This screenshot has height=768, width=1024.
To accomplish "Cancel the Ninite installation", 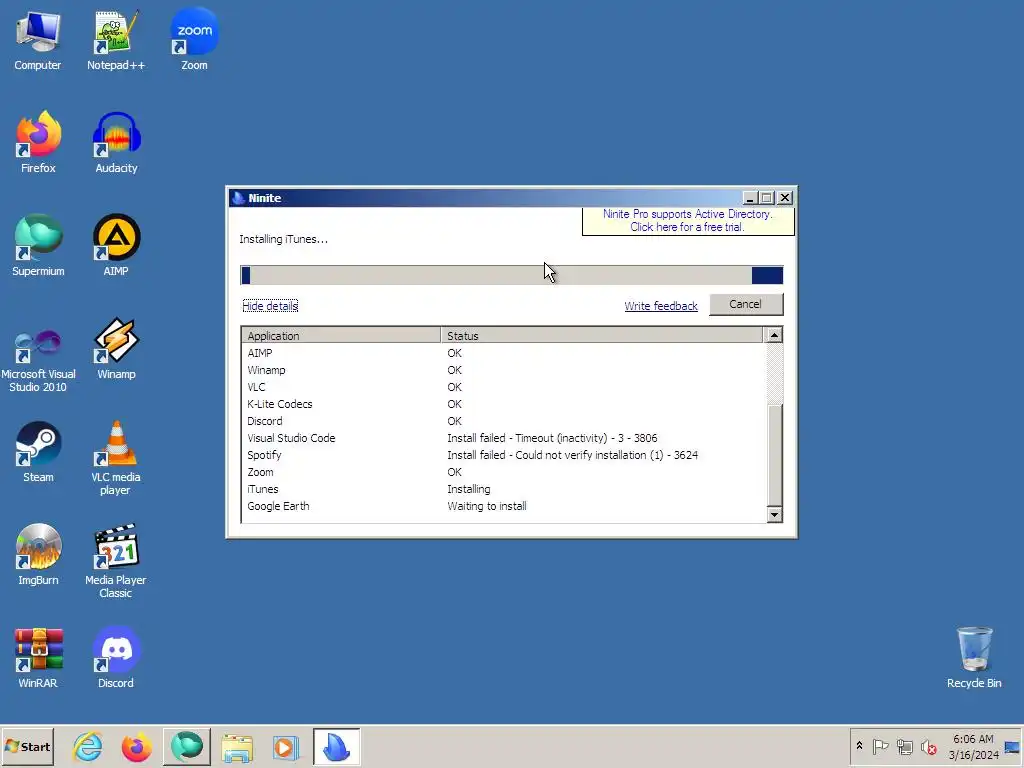I will click(x=746, y=304).
